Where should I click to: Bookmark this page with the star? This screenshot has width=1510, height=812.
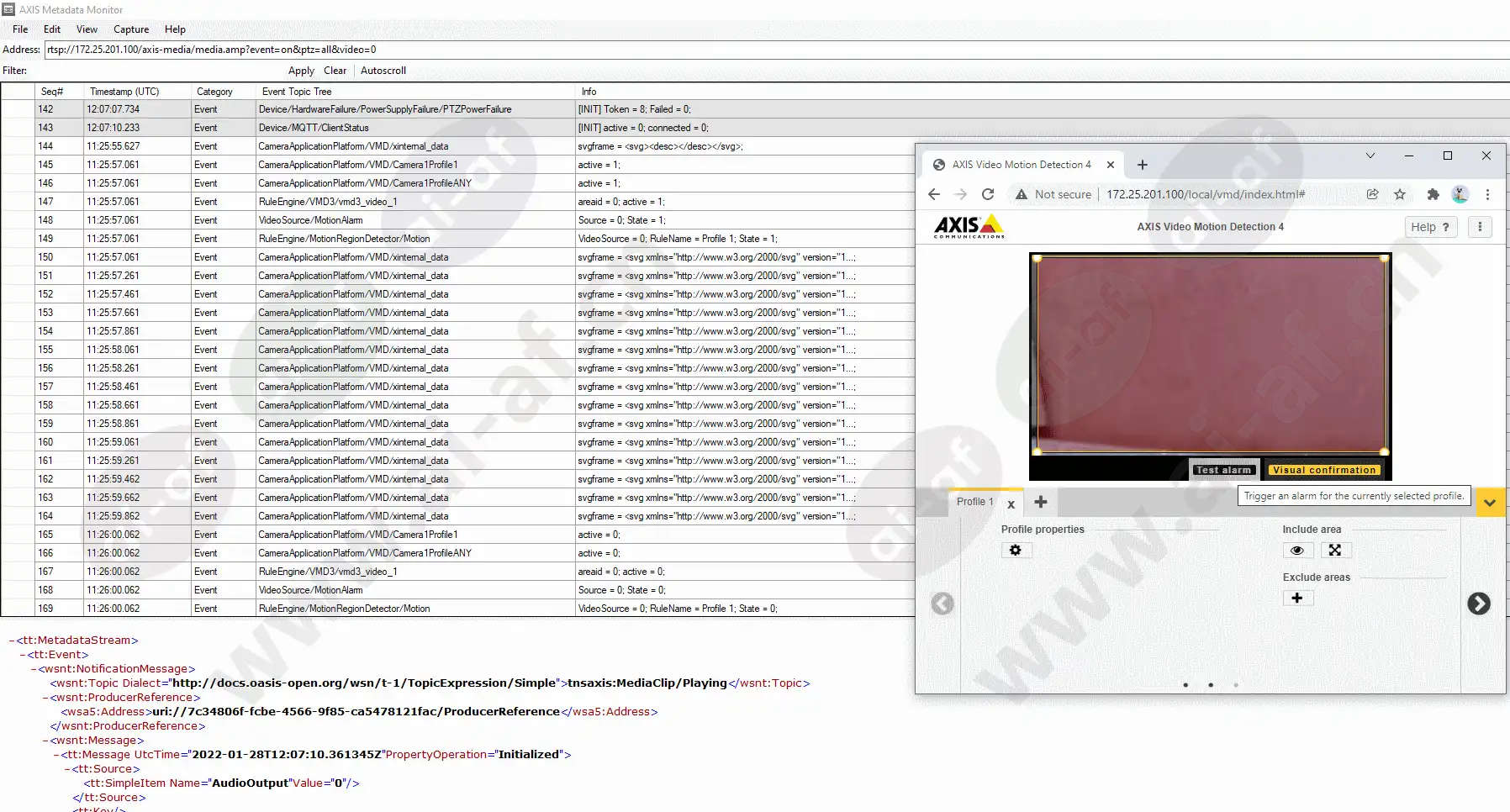pos(1400,194)
